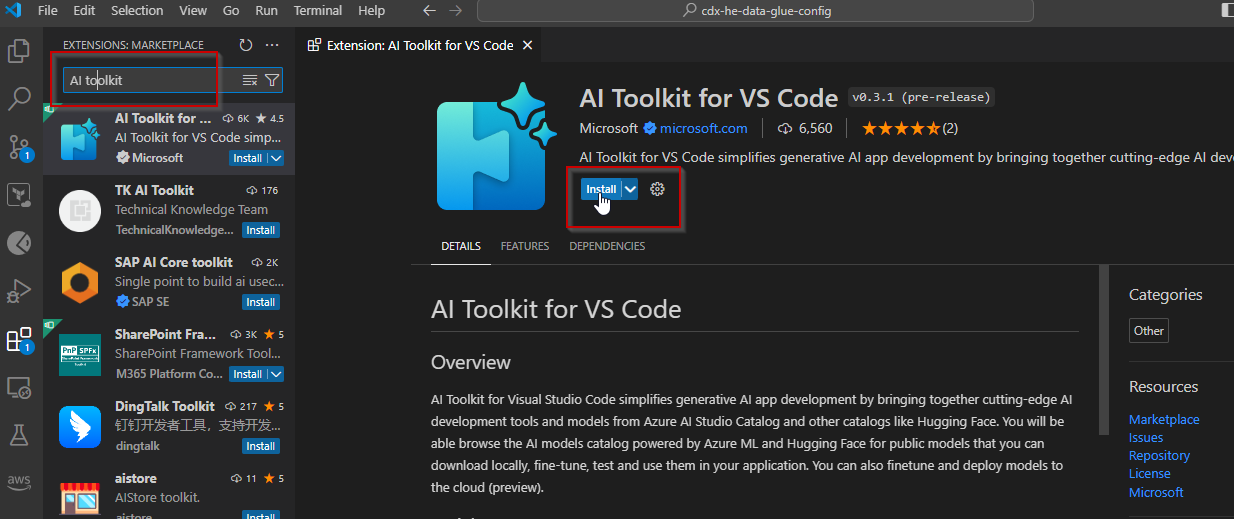Open Remote Explorer icon in activity bar
The image size is (1234, 519).
19,387
